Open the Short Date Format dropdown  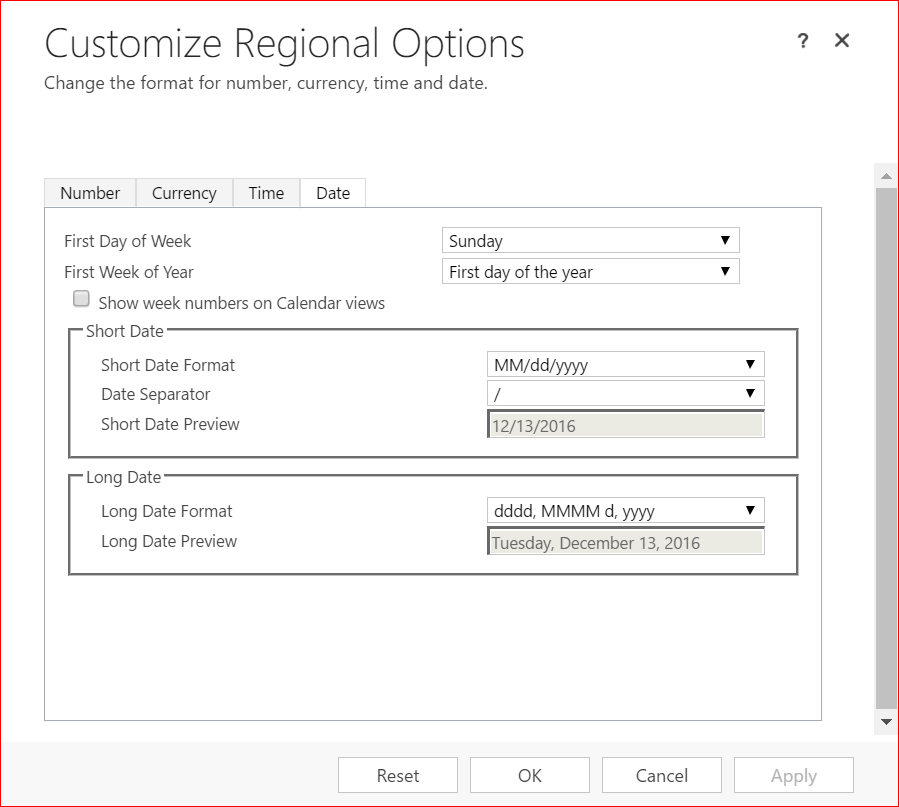coord(625,365)
